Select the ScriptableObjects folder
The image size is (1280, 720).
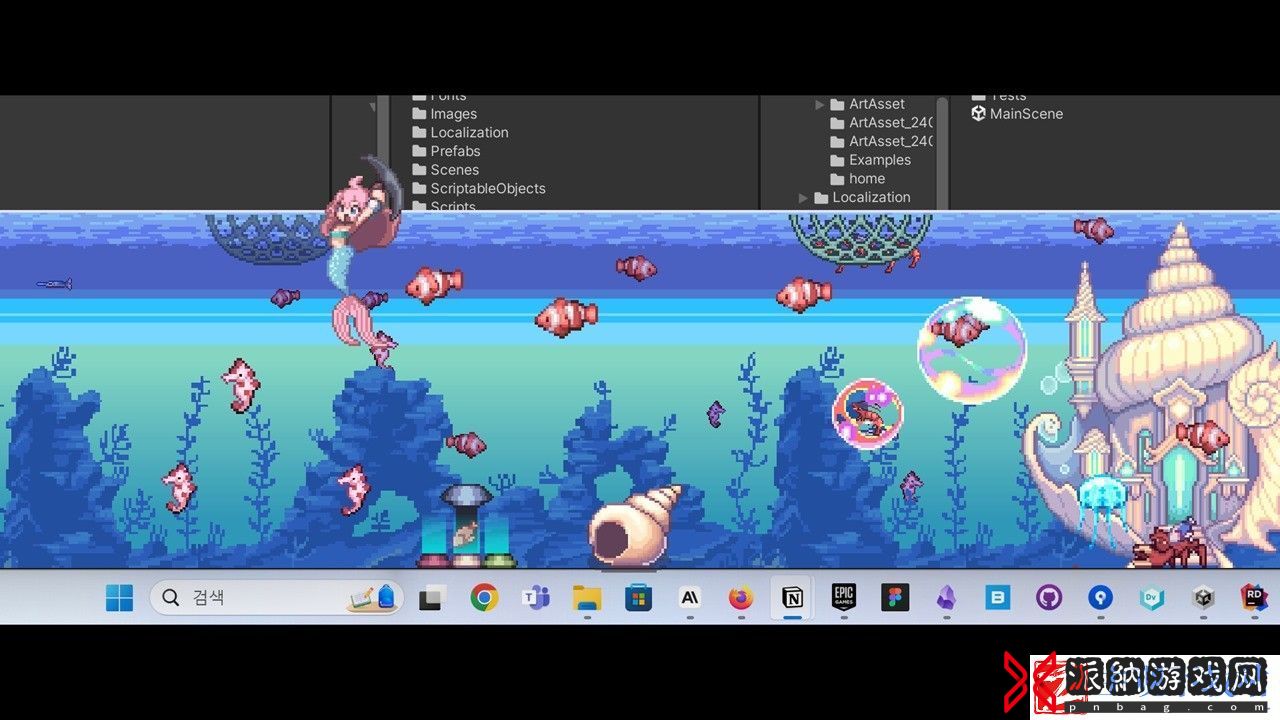[x=479, y=188]
